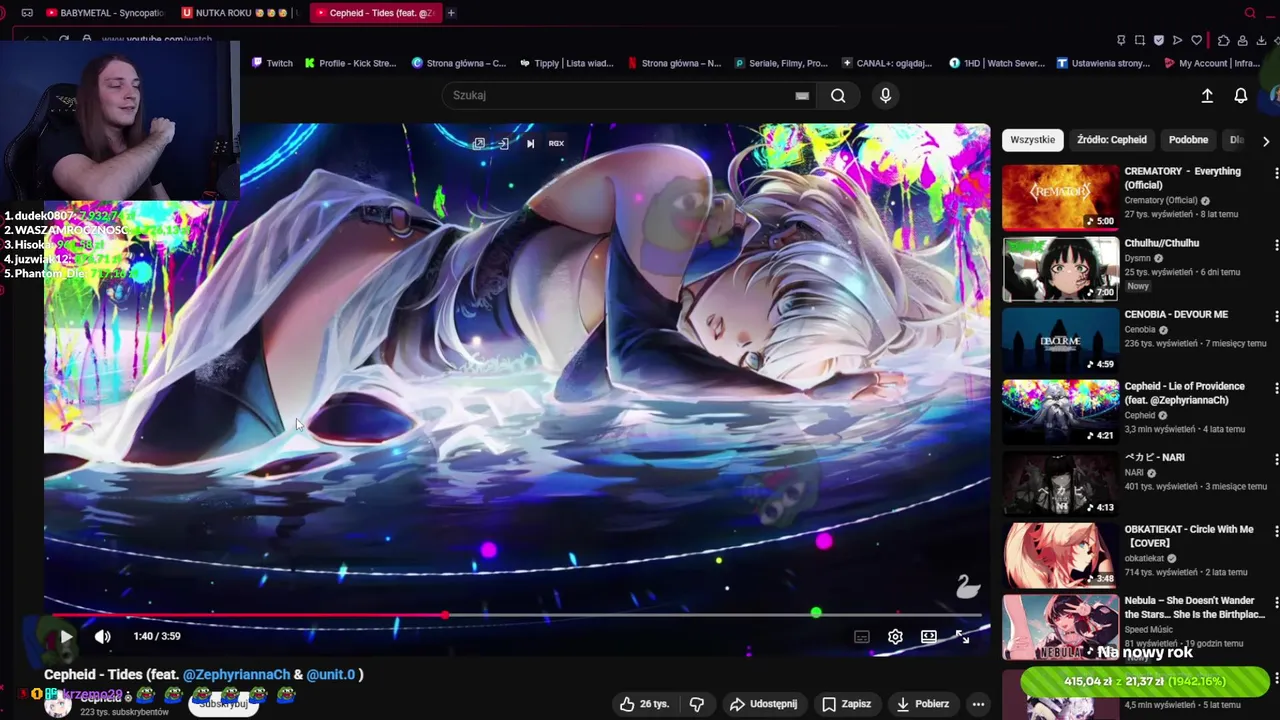Open on-screen keyboard icon in search box
Screen dimensions: 1280x720
coord(801,96)
